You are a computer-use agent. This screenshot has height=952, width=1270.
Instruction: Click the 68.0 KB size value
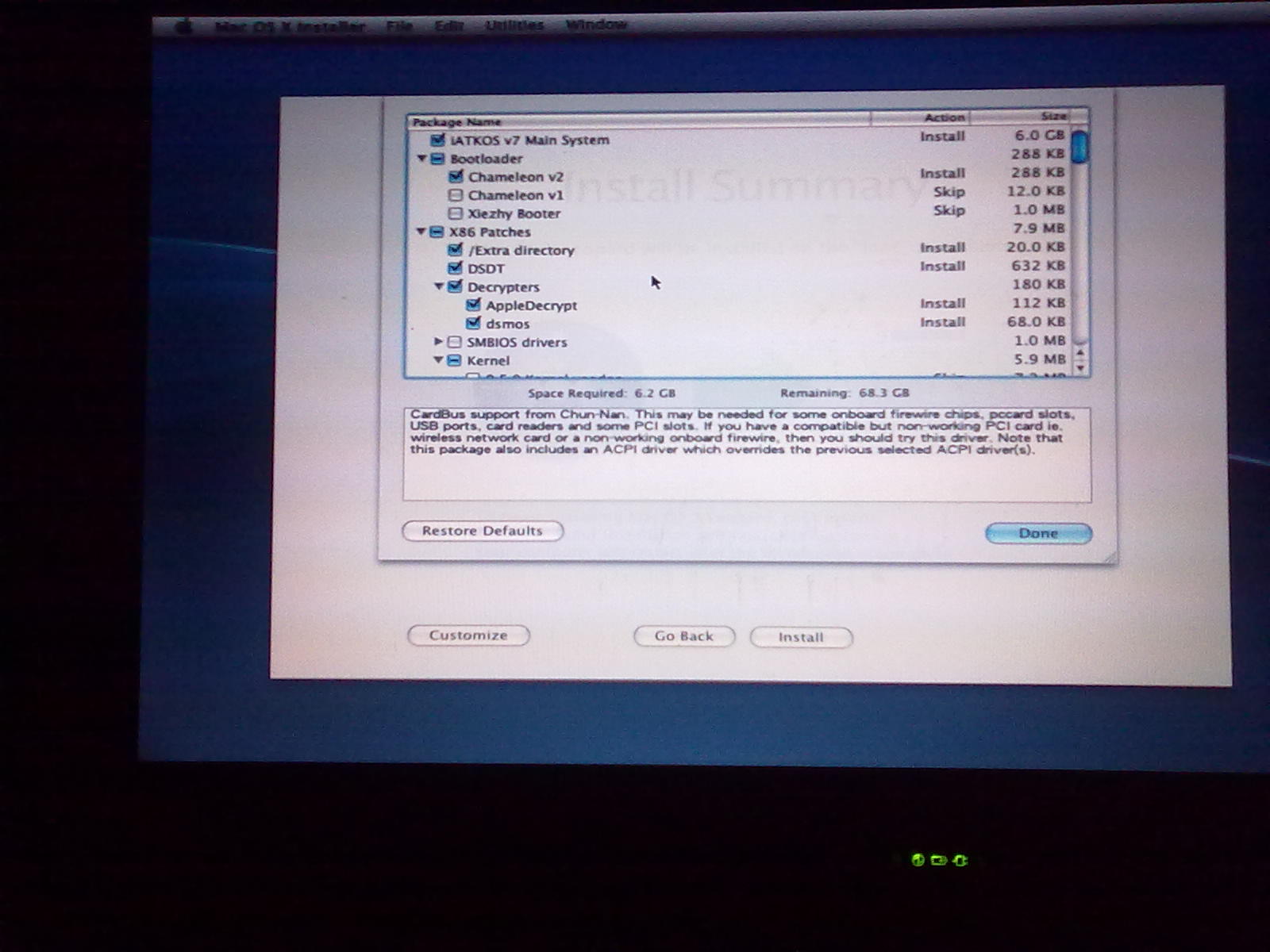1036,321
